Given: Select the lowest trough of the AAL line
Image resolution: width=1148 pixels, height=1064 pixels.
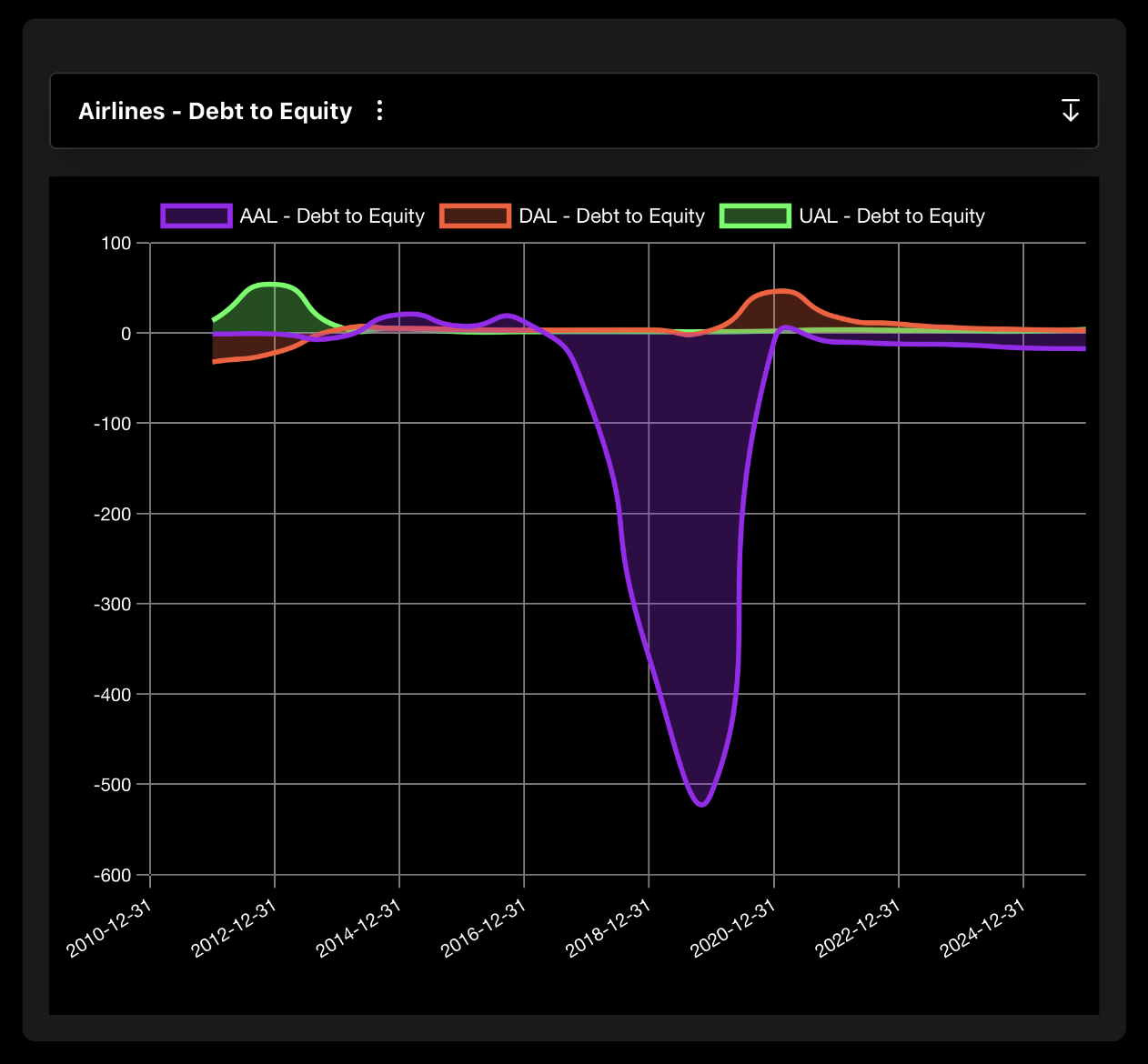Looking at the screenshot, I should point(701,804).
